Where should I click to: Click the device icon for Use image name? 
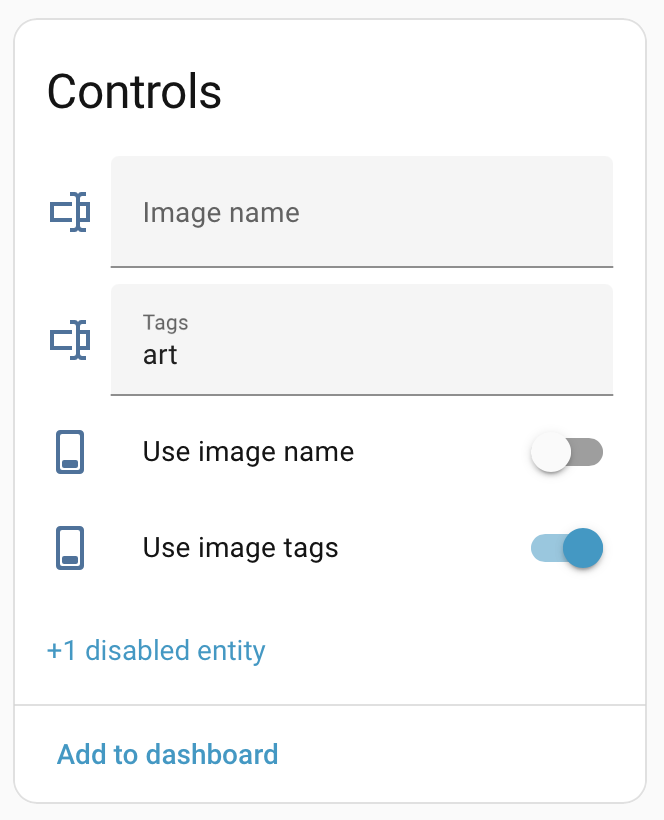(x=70, y=452)
